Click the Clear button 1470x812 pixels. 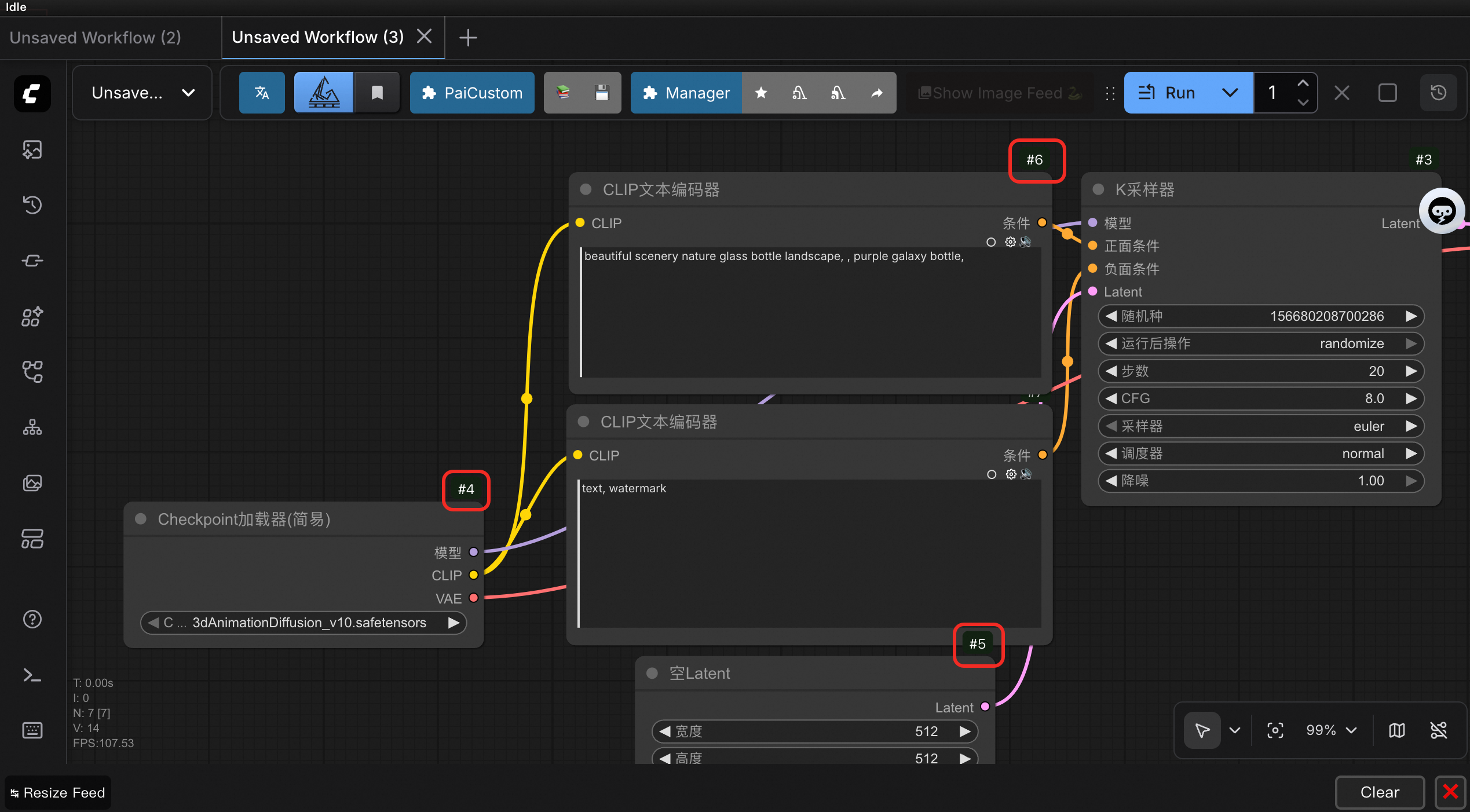pyautogui.click(x=1379, y=792)
